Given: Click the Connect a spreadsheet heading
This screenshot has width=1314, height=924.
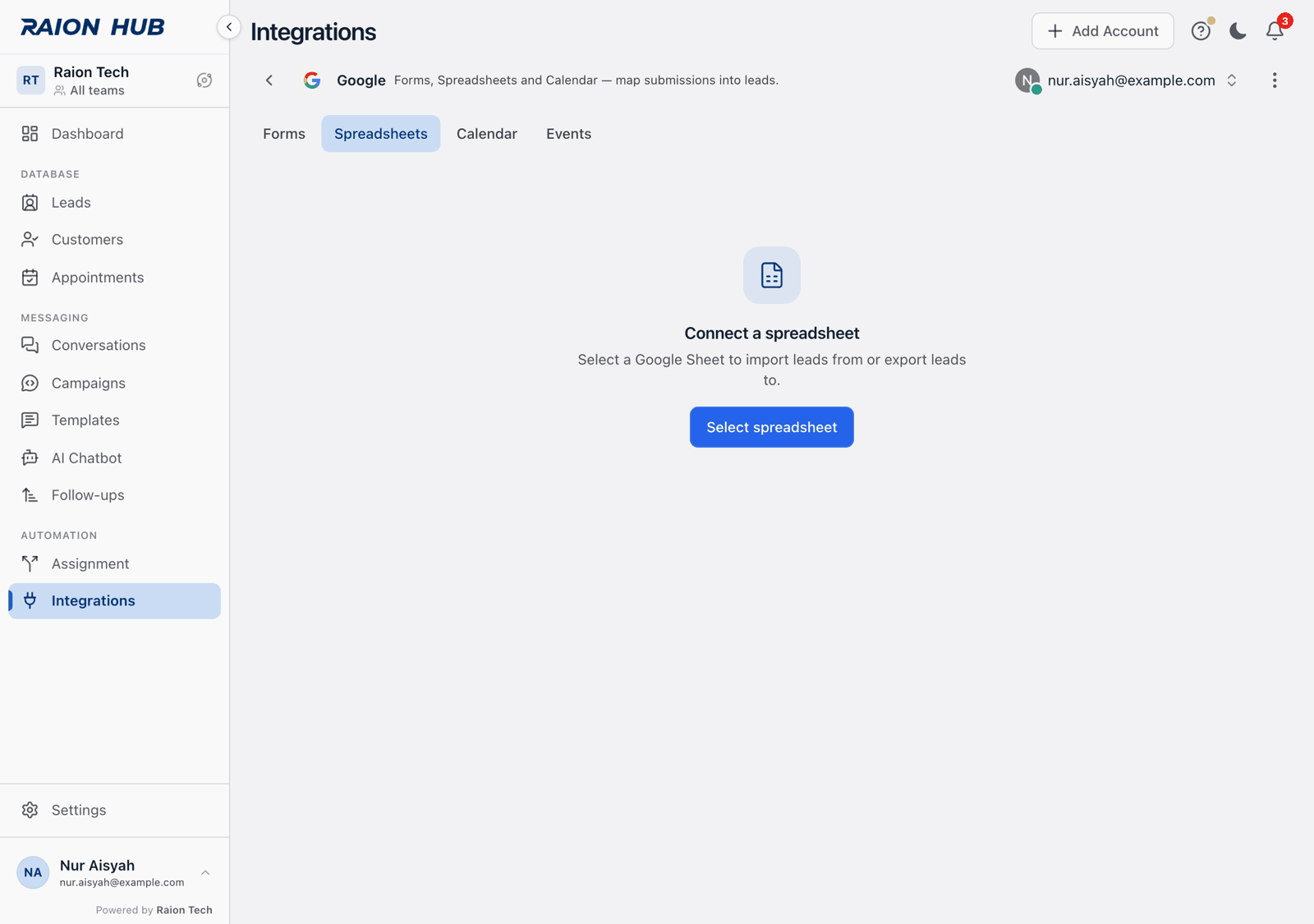Looking at the screenshot, I should (772, 333).
